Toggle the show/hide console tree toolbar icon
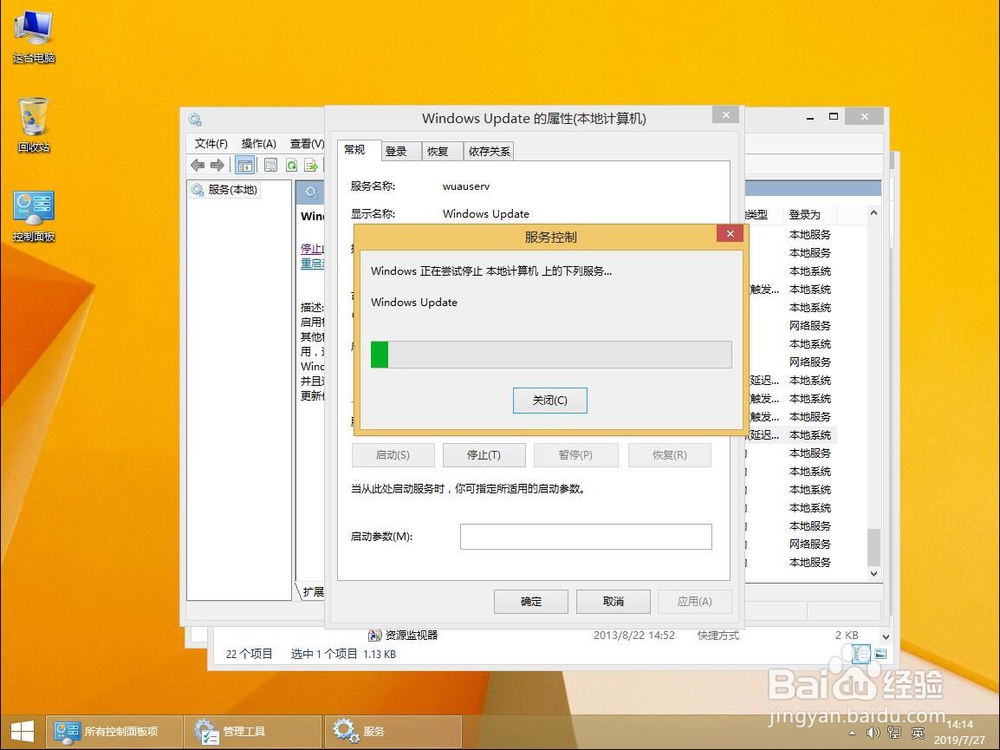 pyautogui.click(x=245, y=165)
